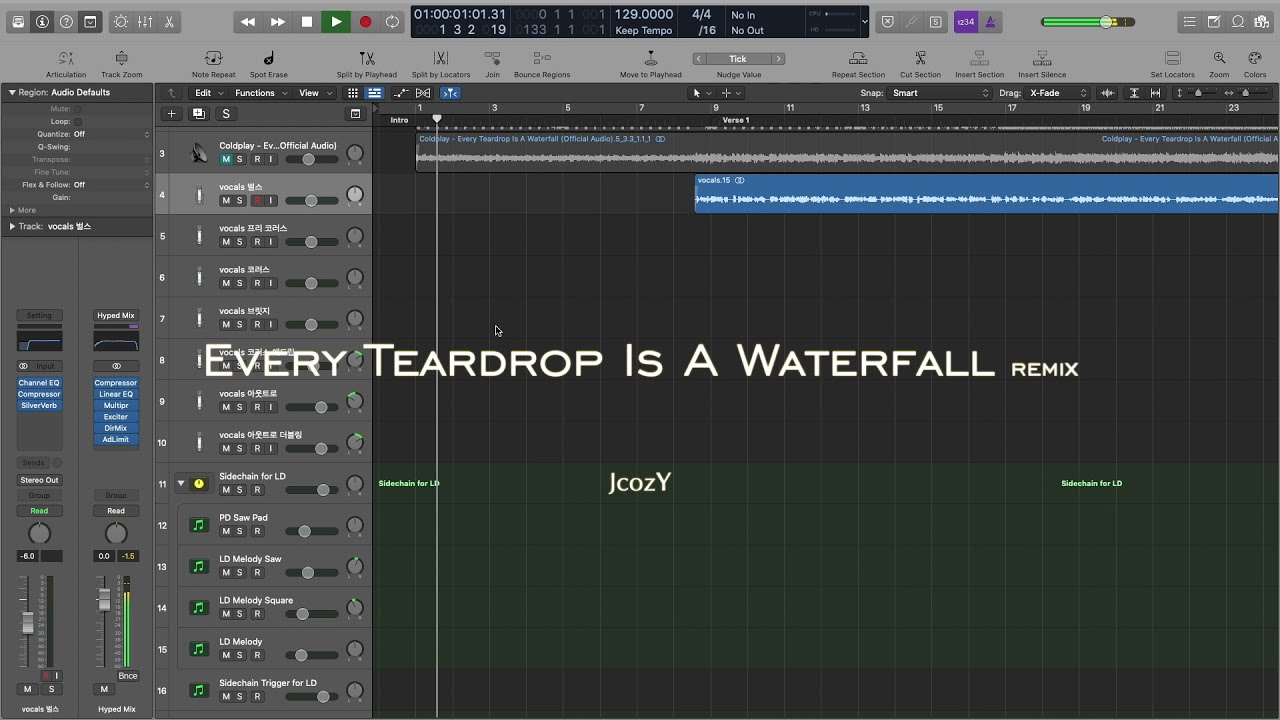Click the add new track plus button
This screenshot has width=1280, height=720.
click(x=171, y=114)
